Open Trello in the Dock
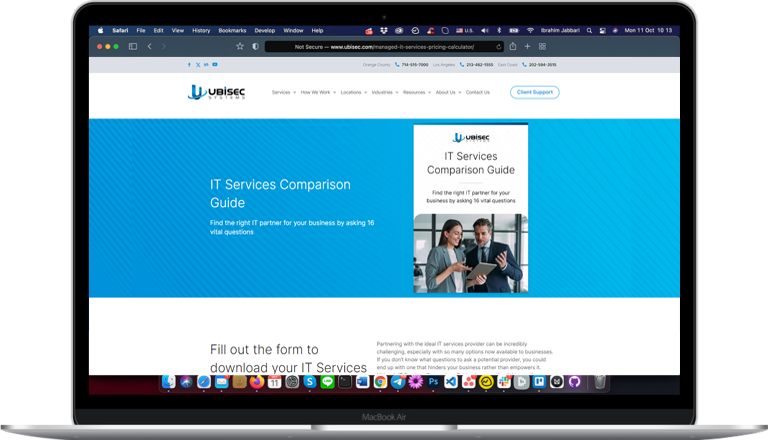The width and height of the screenshot is (768, 440). coord(539,382)
